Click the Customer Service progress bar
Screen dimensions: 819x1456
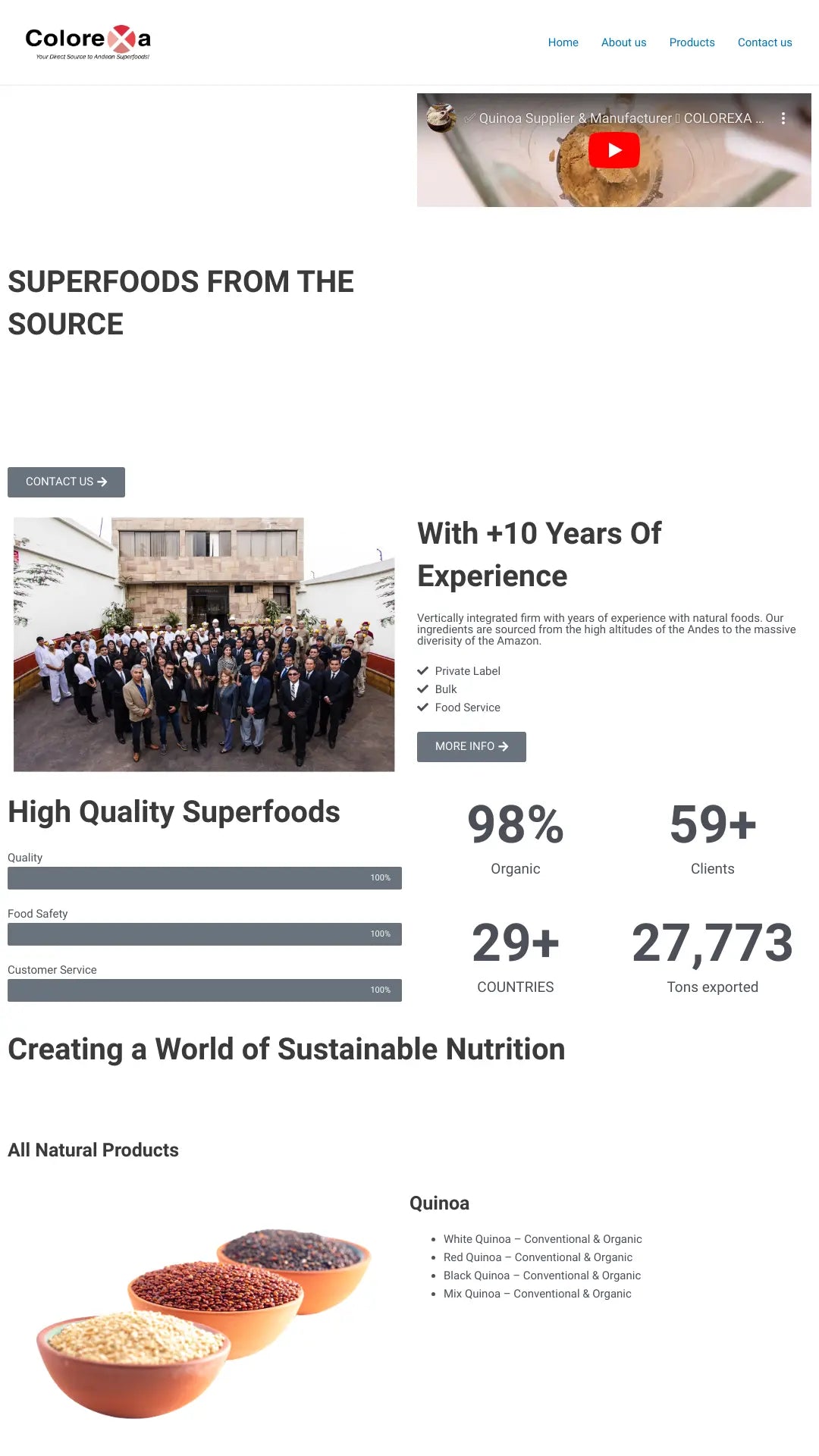pyautogui.click(x=205, y=990)
